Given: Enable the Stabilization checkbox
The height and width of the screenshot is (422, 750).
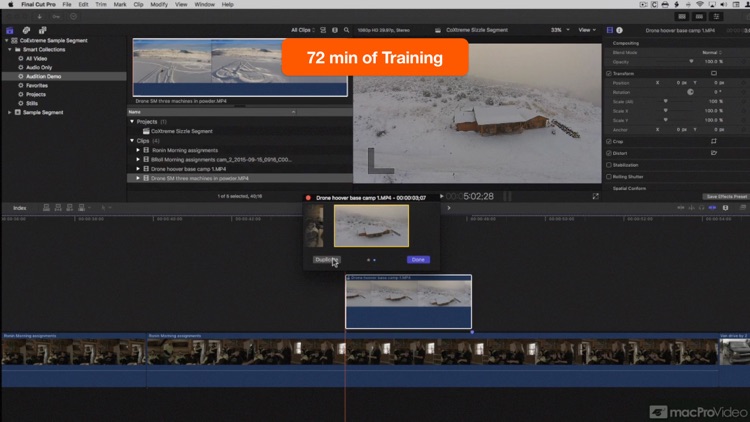Looking at the screenshot, I should click(609, 165).
